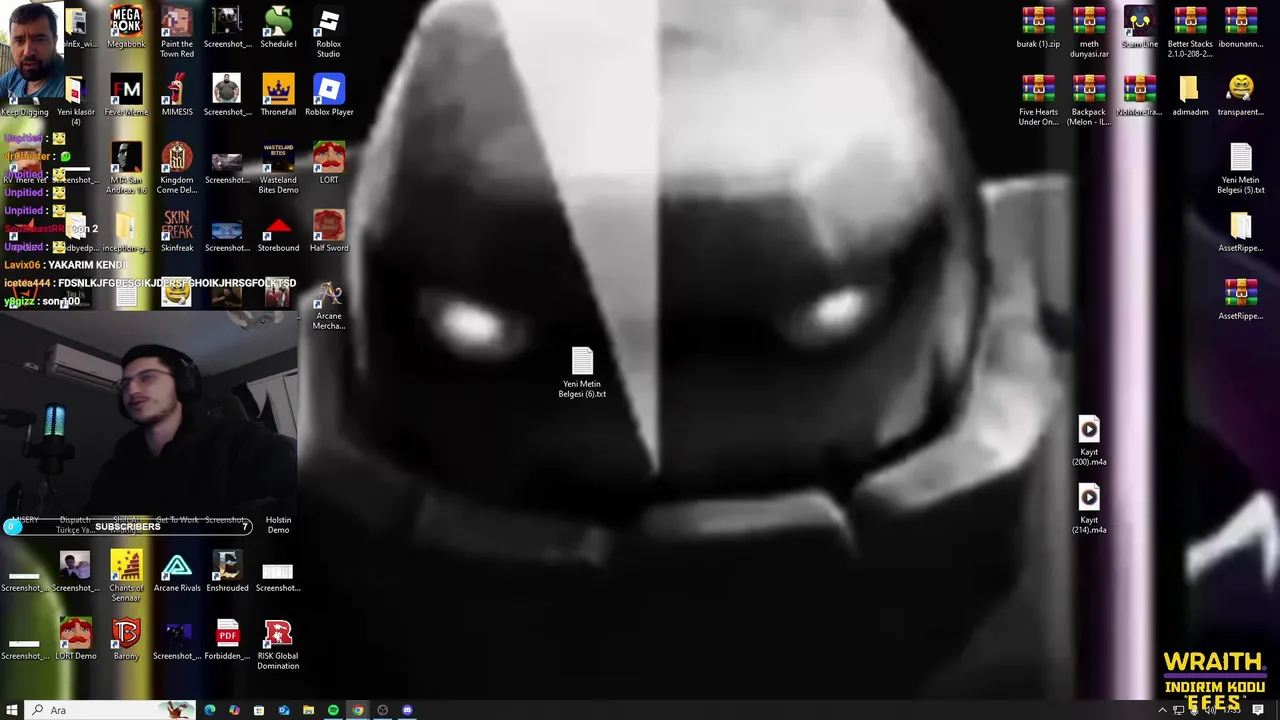Launch Storebound desktop shortcut

(x=278, y=231)
